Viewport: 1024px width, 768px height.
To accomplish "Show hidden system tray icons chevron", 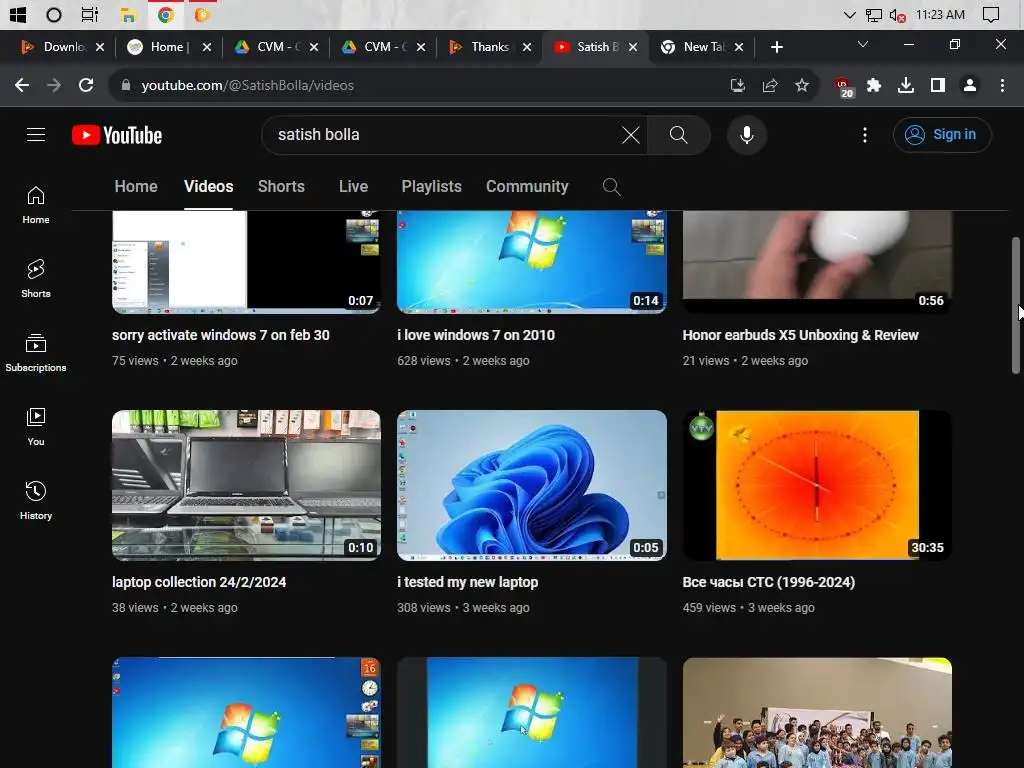I will (x=850, y=14).
